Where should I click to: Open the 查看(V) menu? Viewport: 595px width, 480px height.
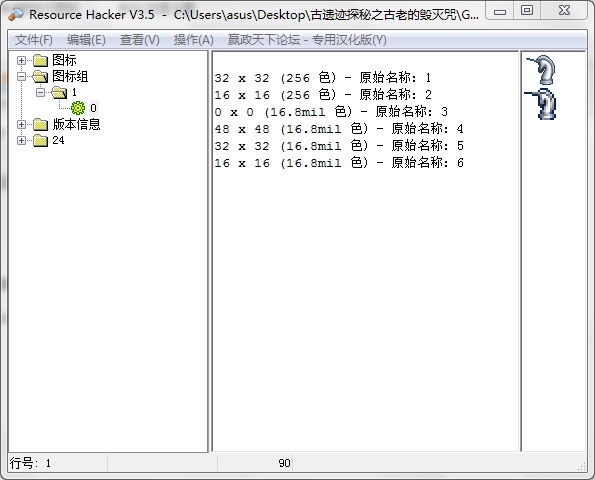[x=140, y=40]
